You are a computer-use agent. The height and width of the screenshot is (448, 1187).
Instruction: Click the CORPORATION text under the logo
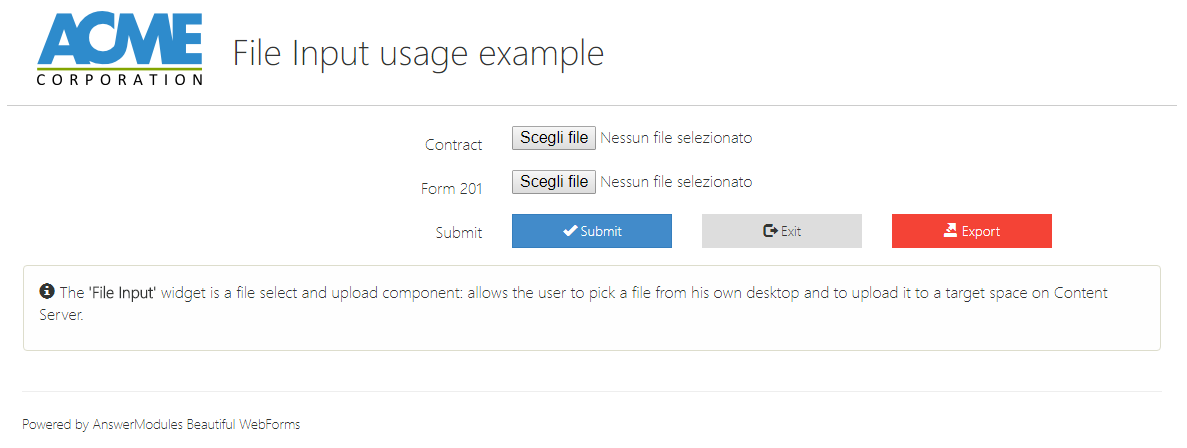(119, 79)
